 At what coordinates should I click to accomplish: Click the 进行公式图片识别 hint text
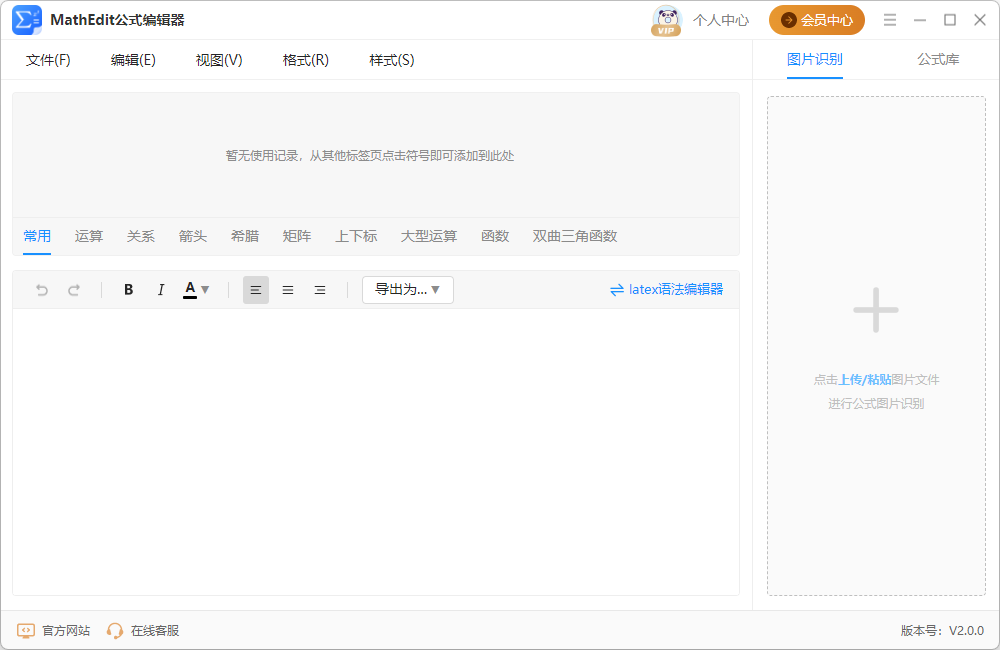pos(876,404)
